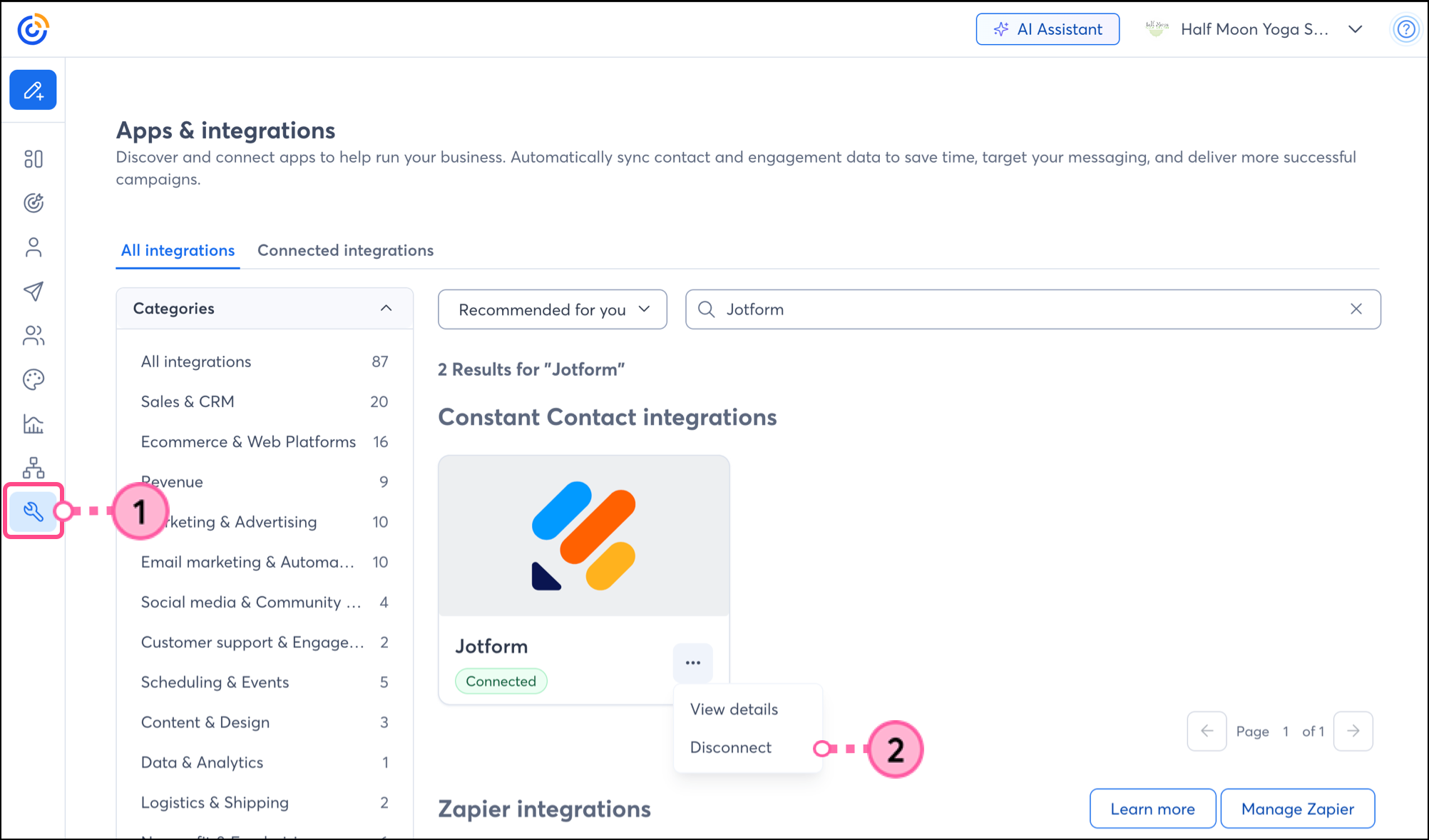
Task: Click the Constant Contact logo
Action: pos(33,29)
